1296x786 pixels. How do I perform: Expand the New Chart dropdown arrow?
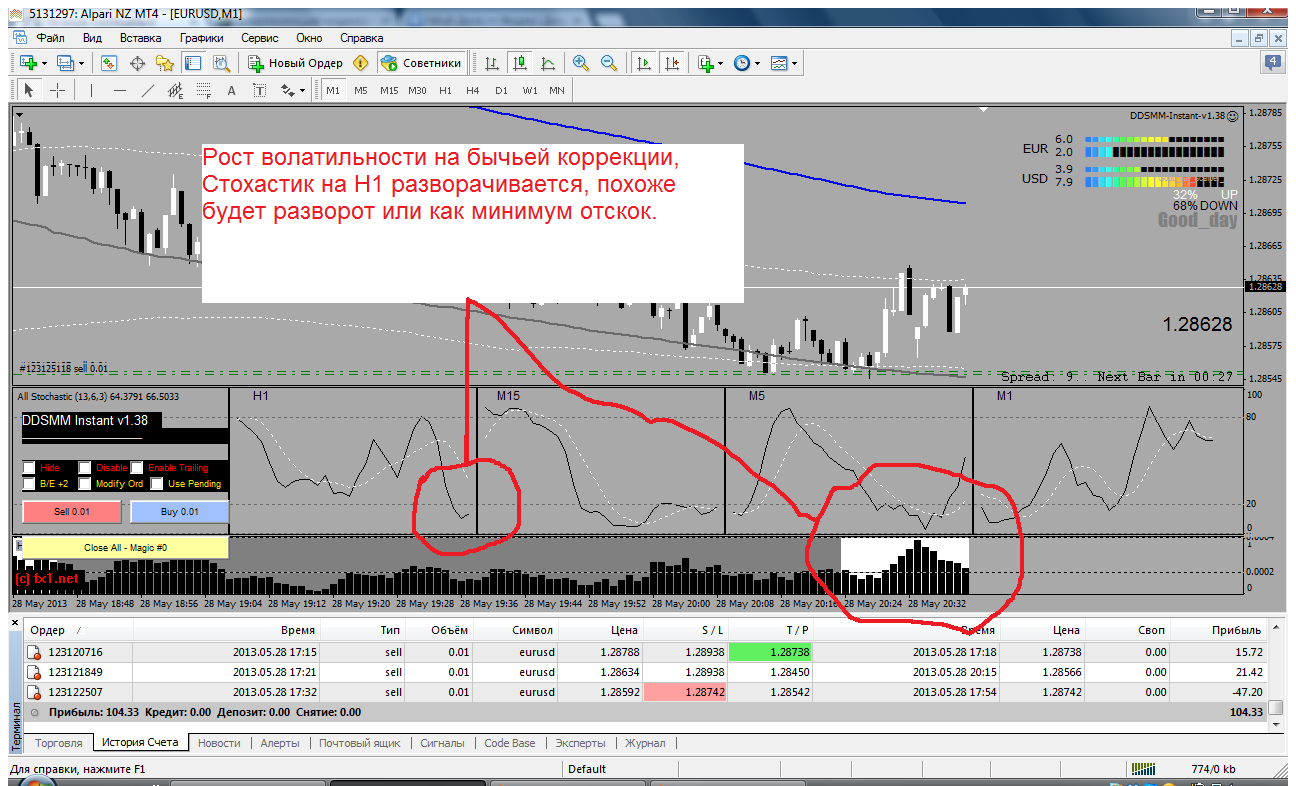pyautogui.click(x=45, y=64)
